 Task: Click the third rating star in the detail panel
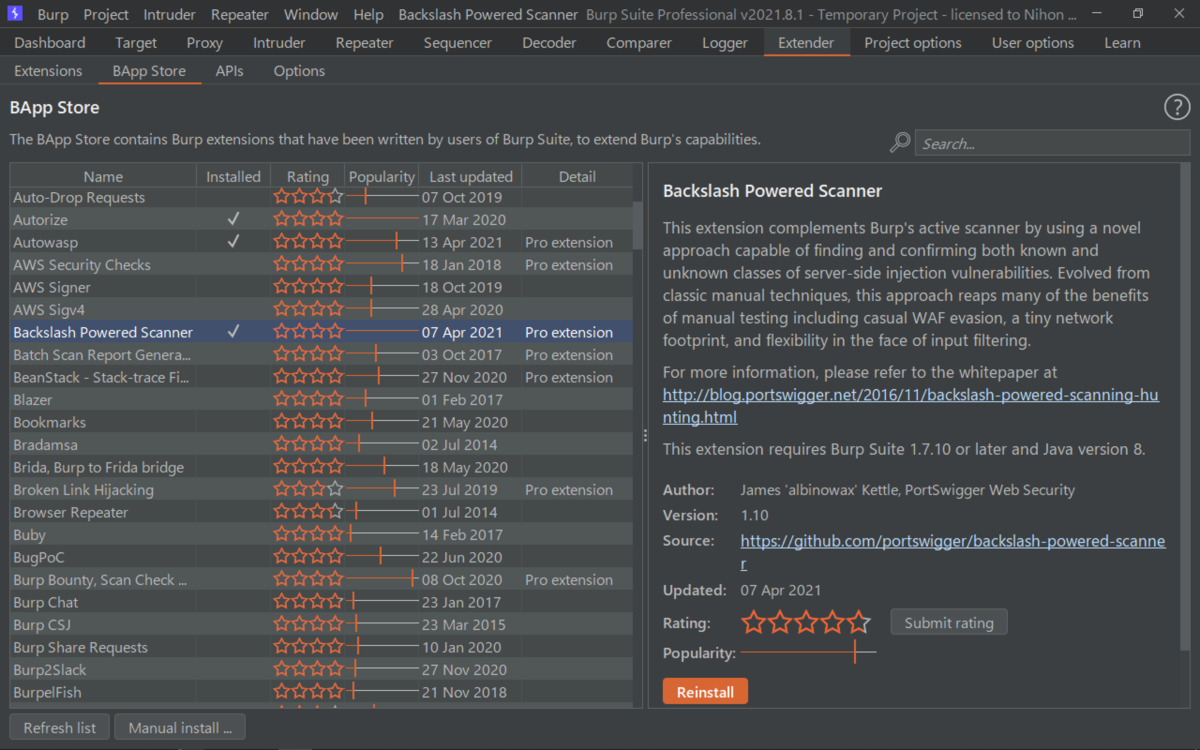click(x=806, y=623)
